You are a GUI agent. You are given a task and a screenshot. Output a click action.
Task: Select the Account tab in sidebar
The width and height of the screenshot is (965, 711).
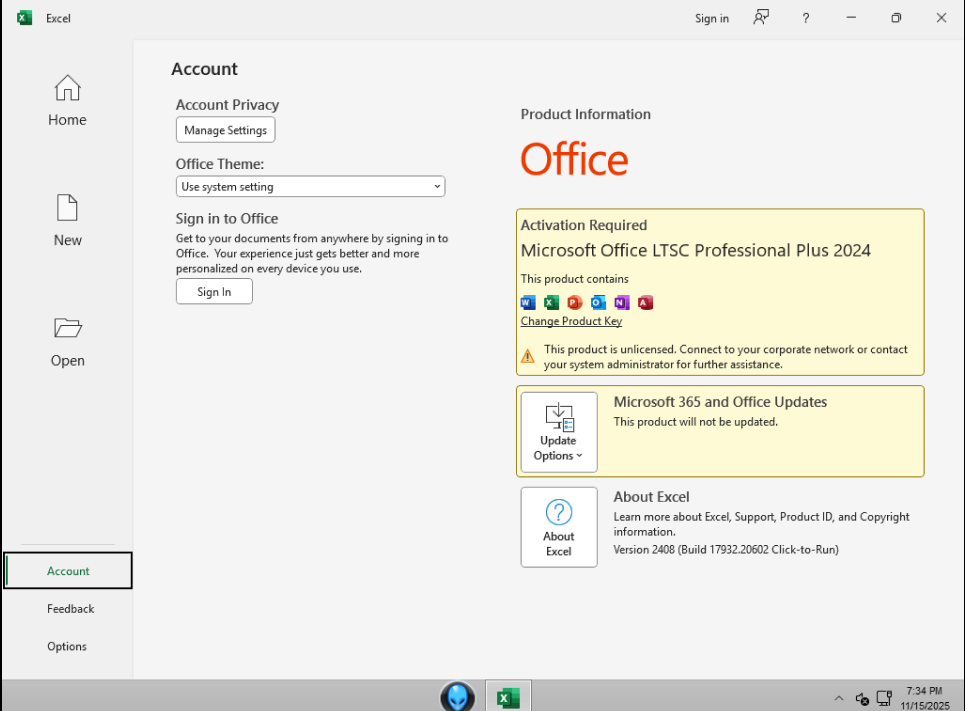tap(68, 571)
